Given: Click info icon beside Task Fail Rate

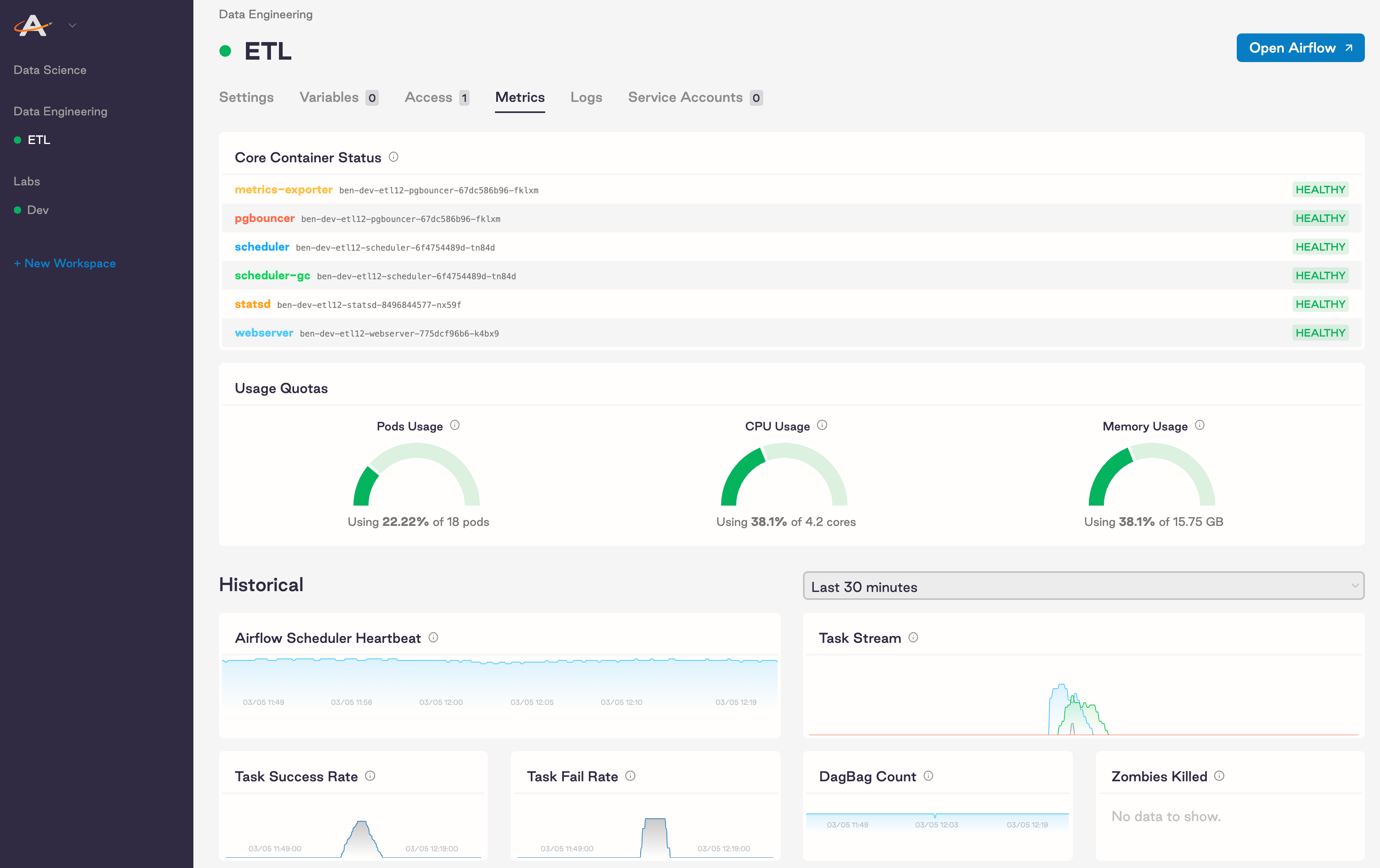Looking at the screenshot, I should (x=630, y=776).
